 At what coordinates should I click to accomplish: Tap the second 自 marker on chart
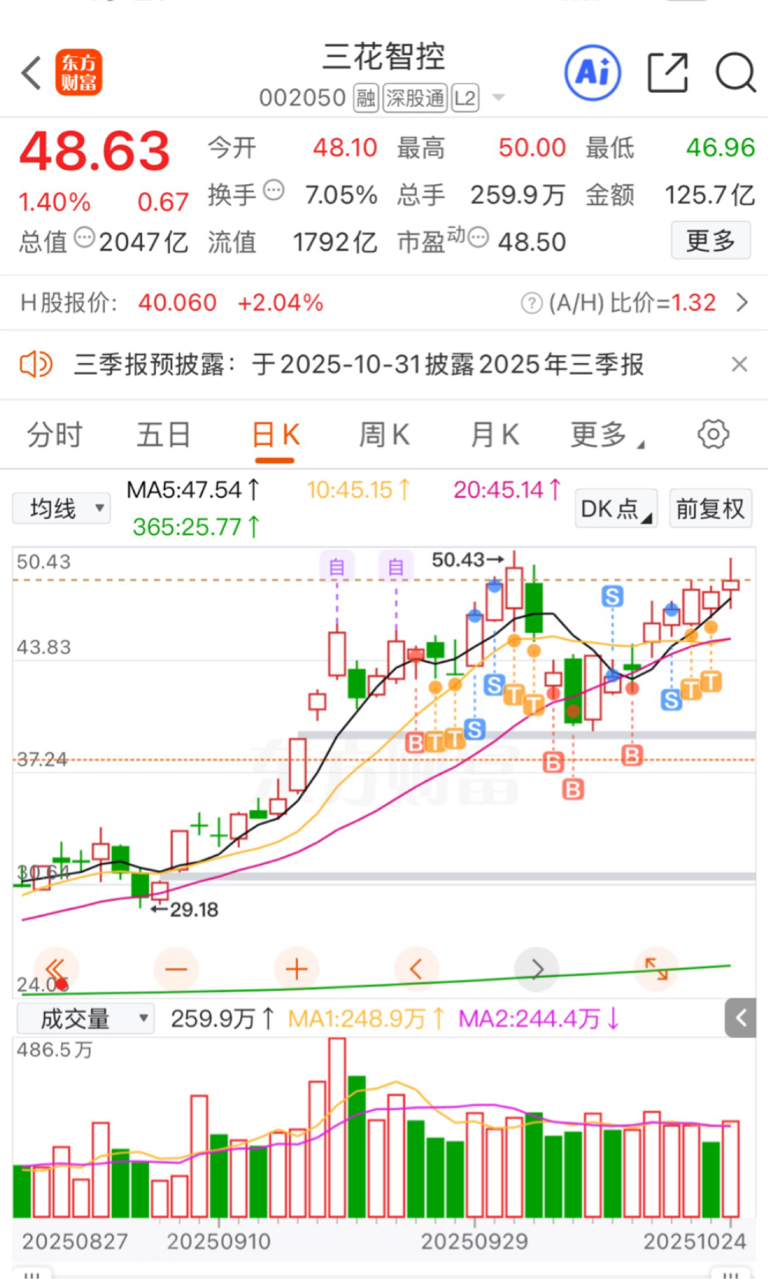pyautogui.click(x=396, y=567)
